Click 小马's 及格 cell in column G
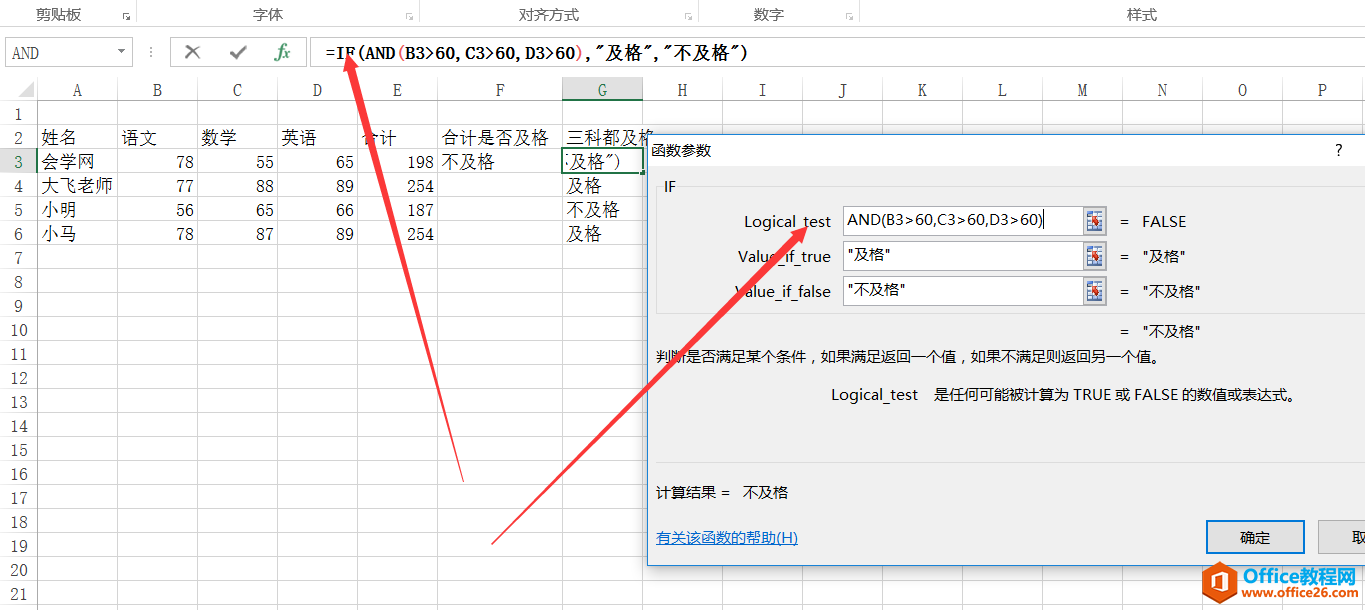The width and height of the screenshot is (1365, 610). pos(602,234)
